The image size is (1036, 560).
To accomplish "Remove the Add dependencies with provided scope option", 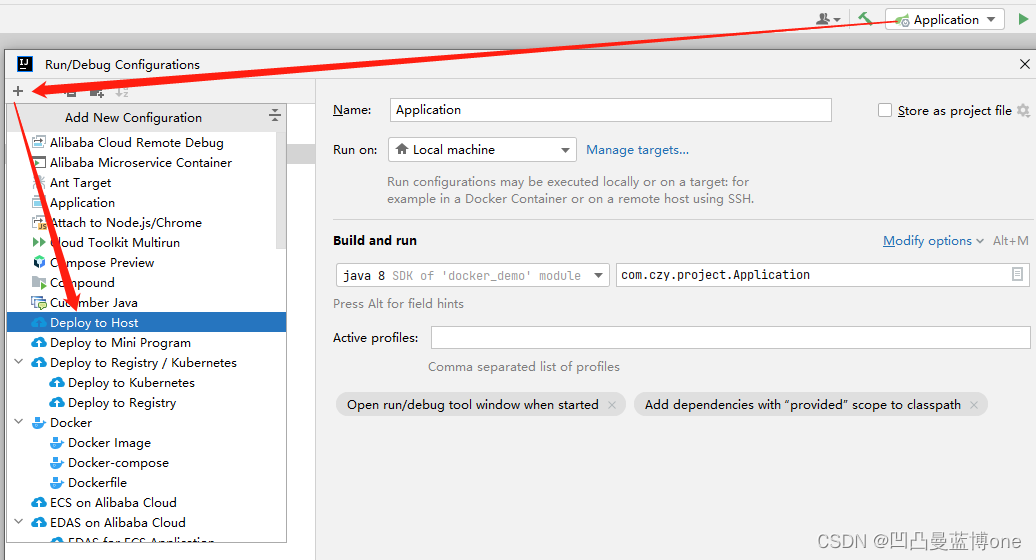I will pos(974,405).
